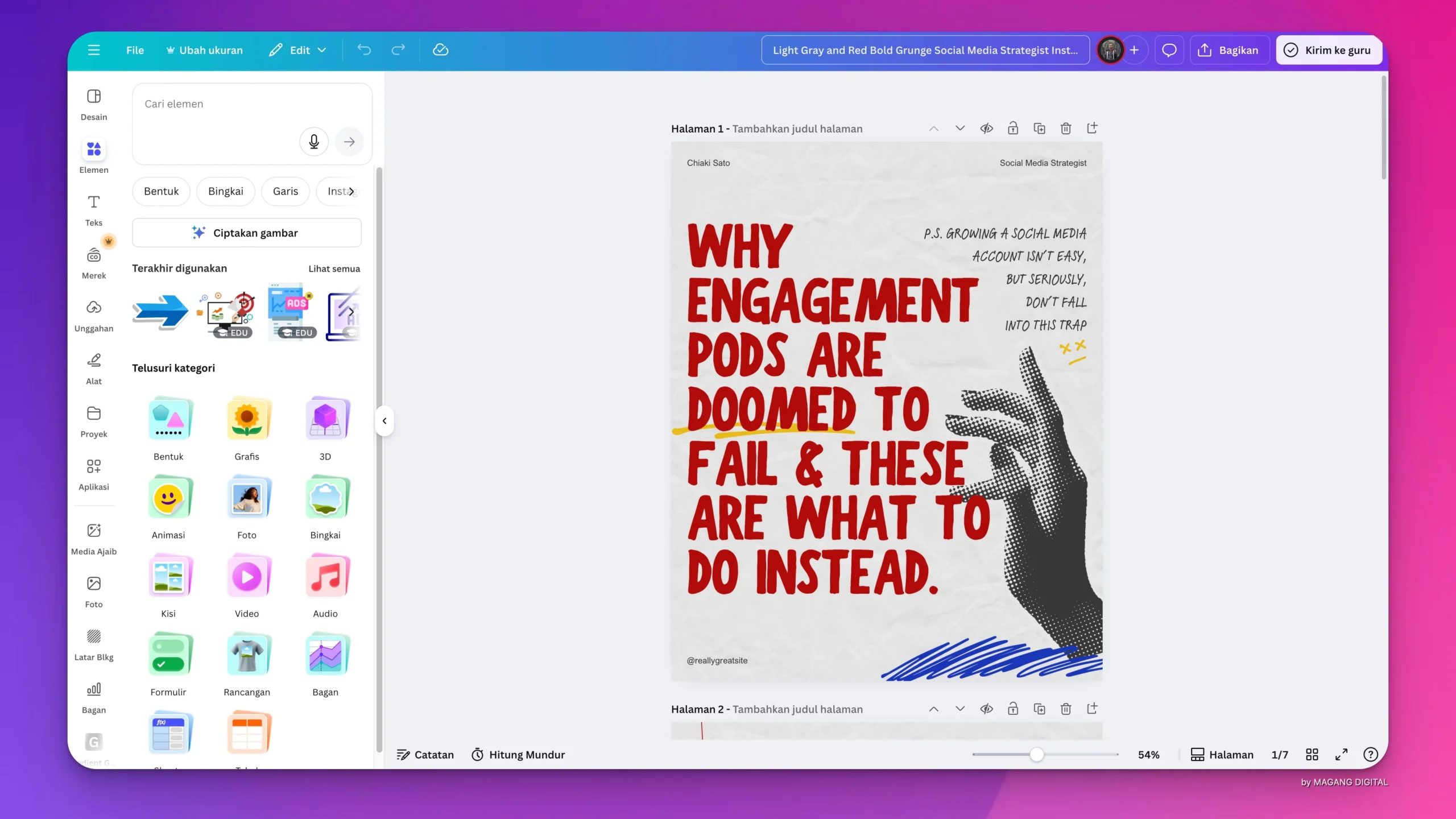The height and width of the screenshot is (819, 1456).
Task: Open the hamburger menu top-left
Action: click(94, 50)
